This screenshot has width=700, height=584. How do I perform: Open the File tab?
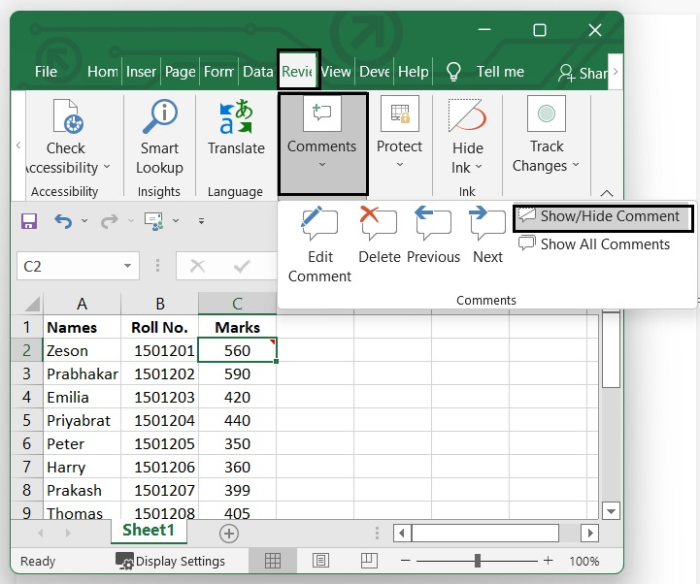(x=46, y=72)
